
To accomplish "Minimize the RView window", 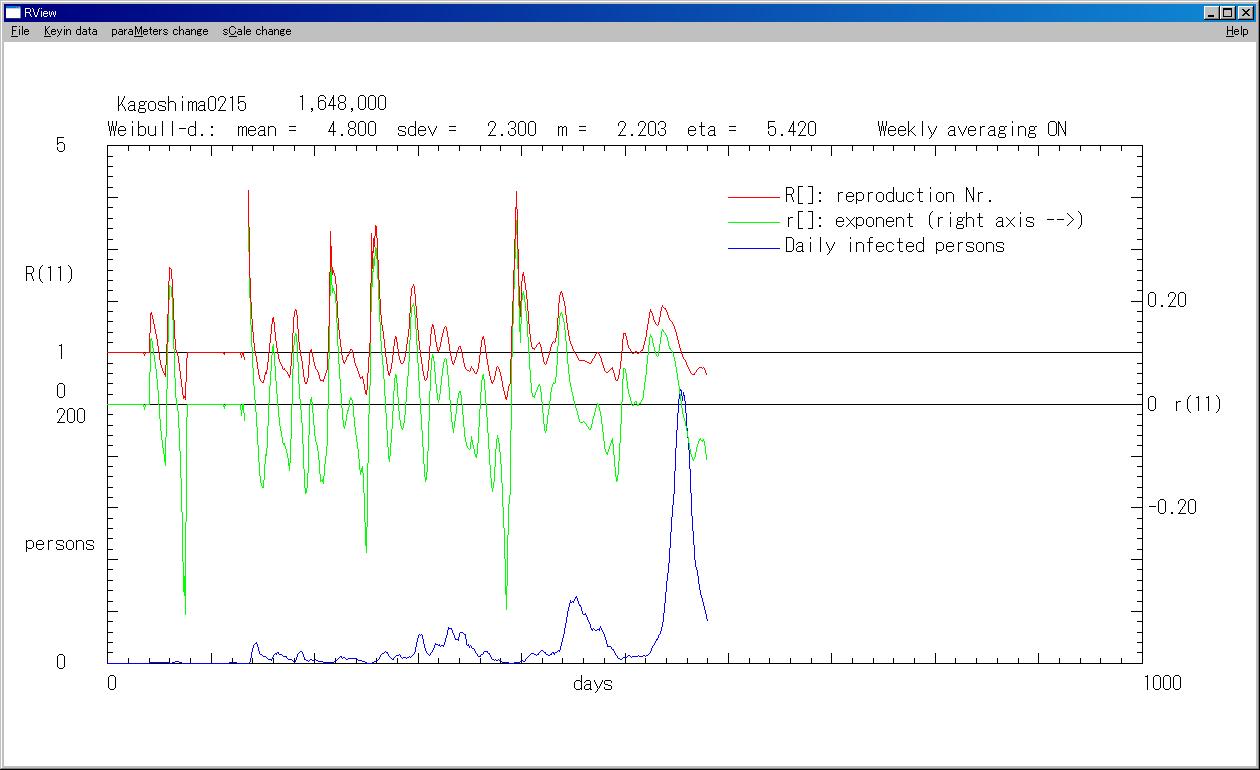I will coord(1212,12).
